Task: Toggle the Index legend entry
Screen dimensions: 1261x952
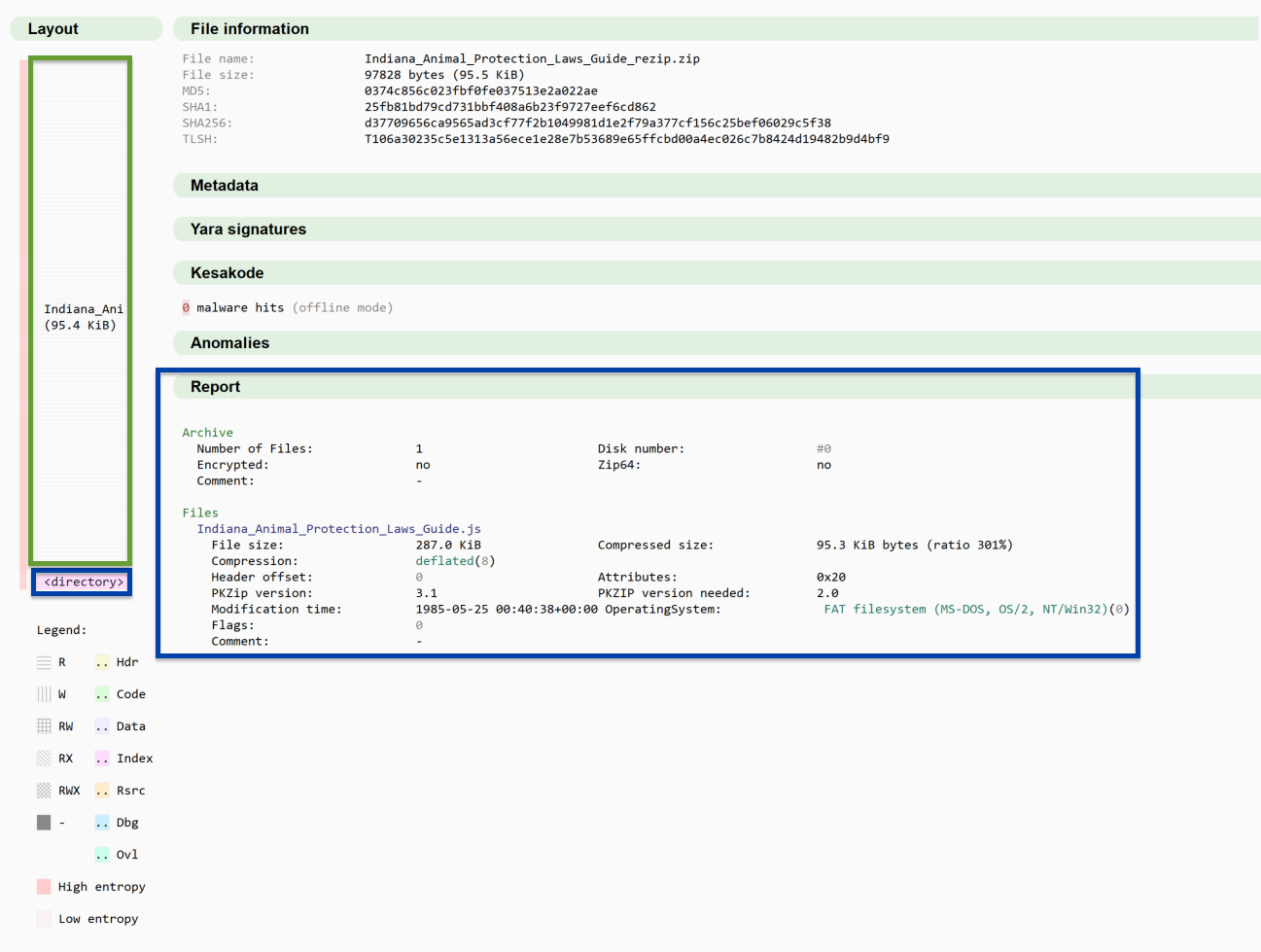Action: point(100,758)
